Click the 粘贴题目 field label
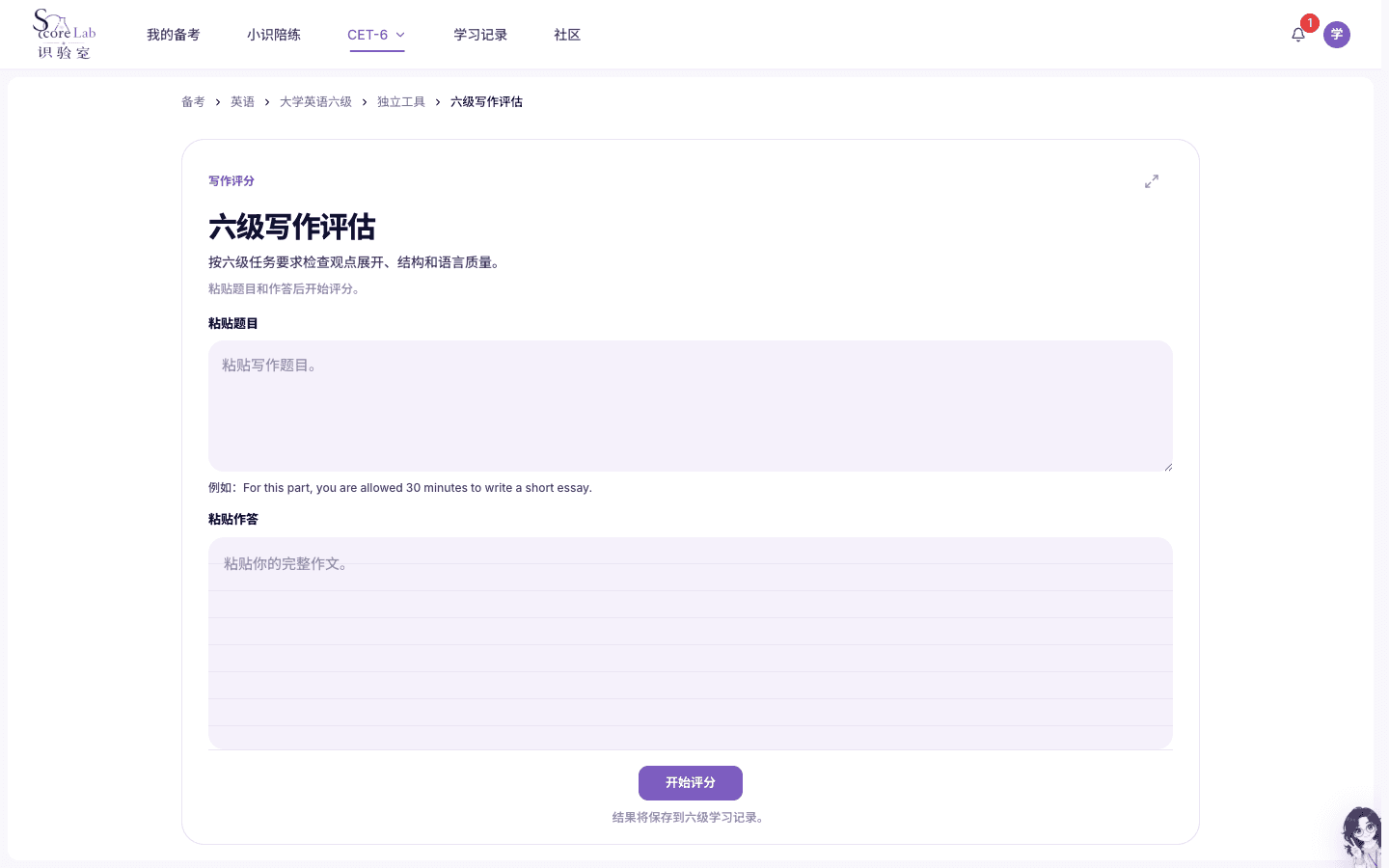 (x=233, y=324)
